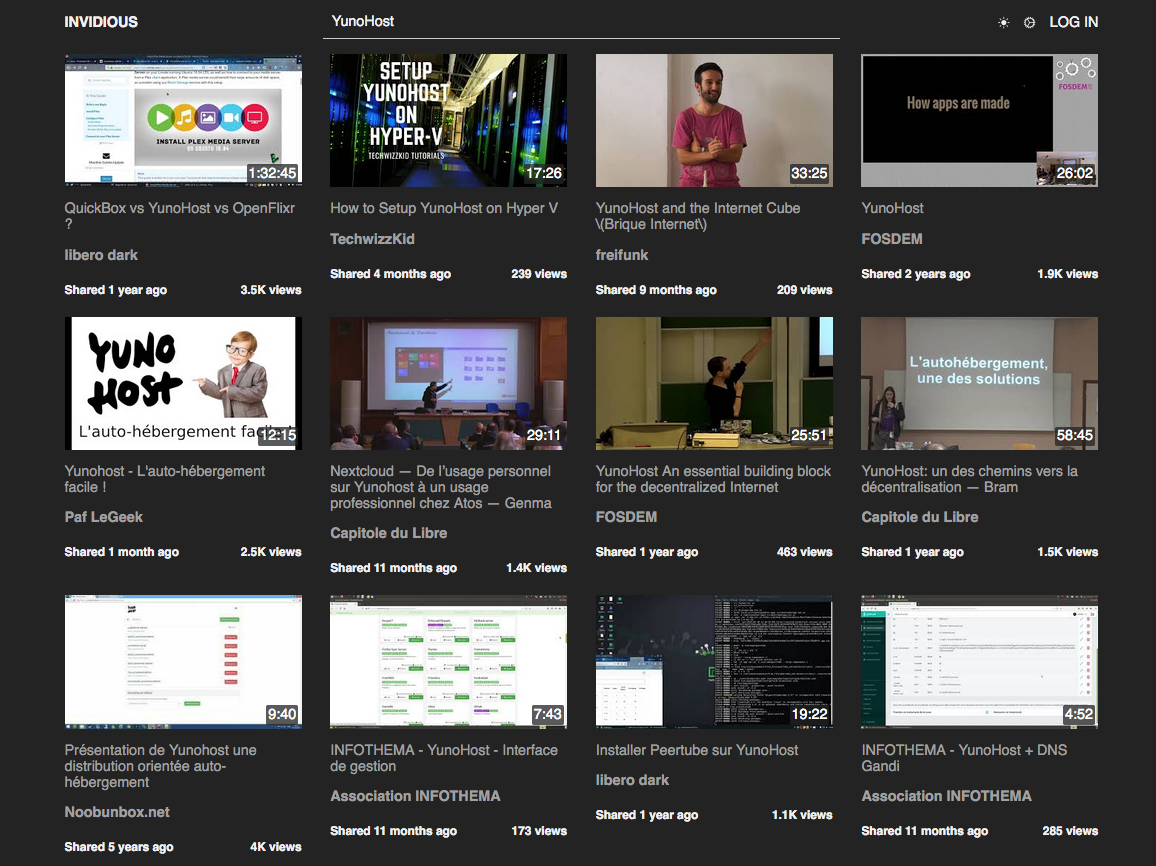This screenshot has height=866, width=1156.
Task: Visit libero dark channel under QuickBox video
Action: (x=101, y=255)
